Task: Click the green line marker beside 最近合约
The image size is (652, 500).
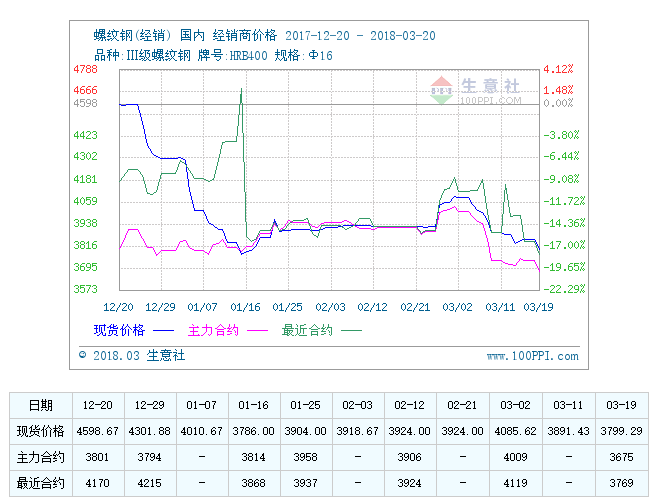Action: coord(352,330)
